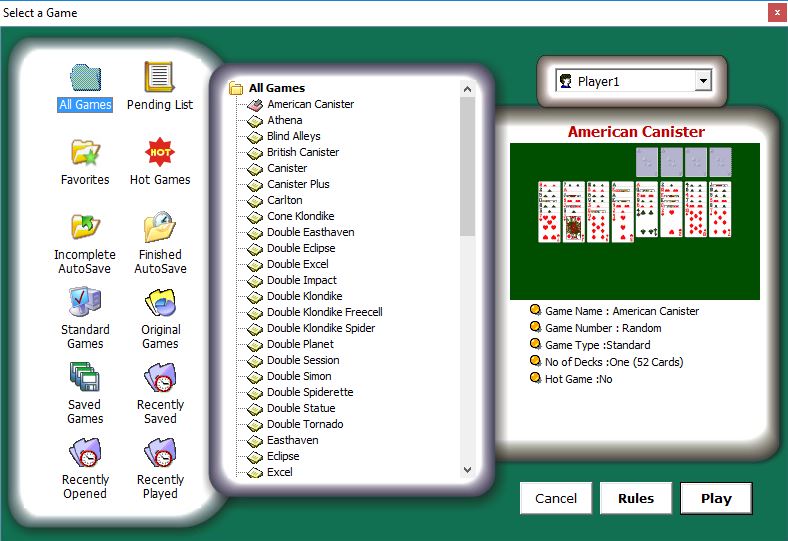Choose the Double Klondike entry
Screen dimensions: 788x541
click(305, 296)
